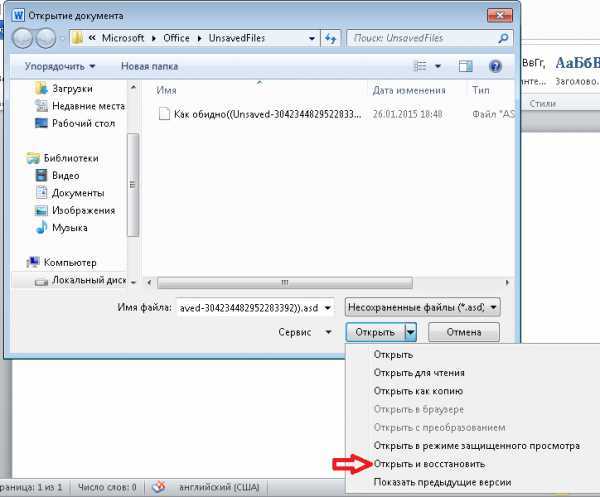The width and height of the screenshot is (600, 497).
Task: Click the Открыть split button arrow
Action: pyautogui.click(x=411, y=332)
